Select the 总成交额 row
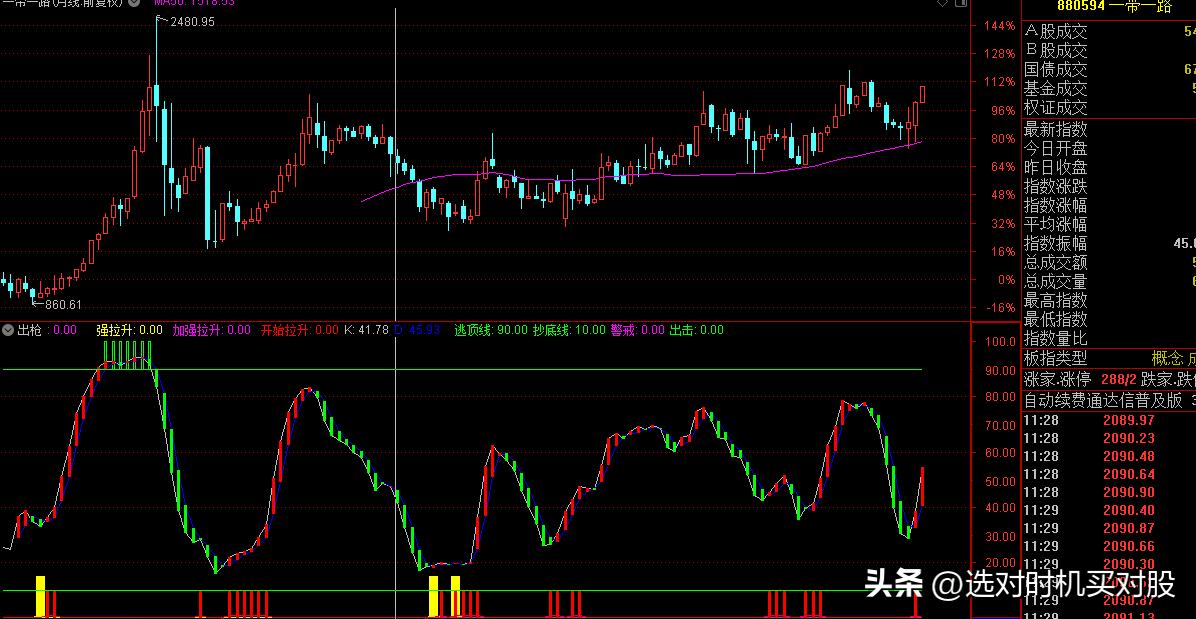 [x=1109, y=262]
